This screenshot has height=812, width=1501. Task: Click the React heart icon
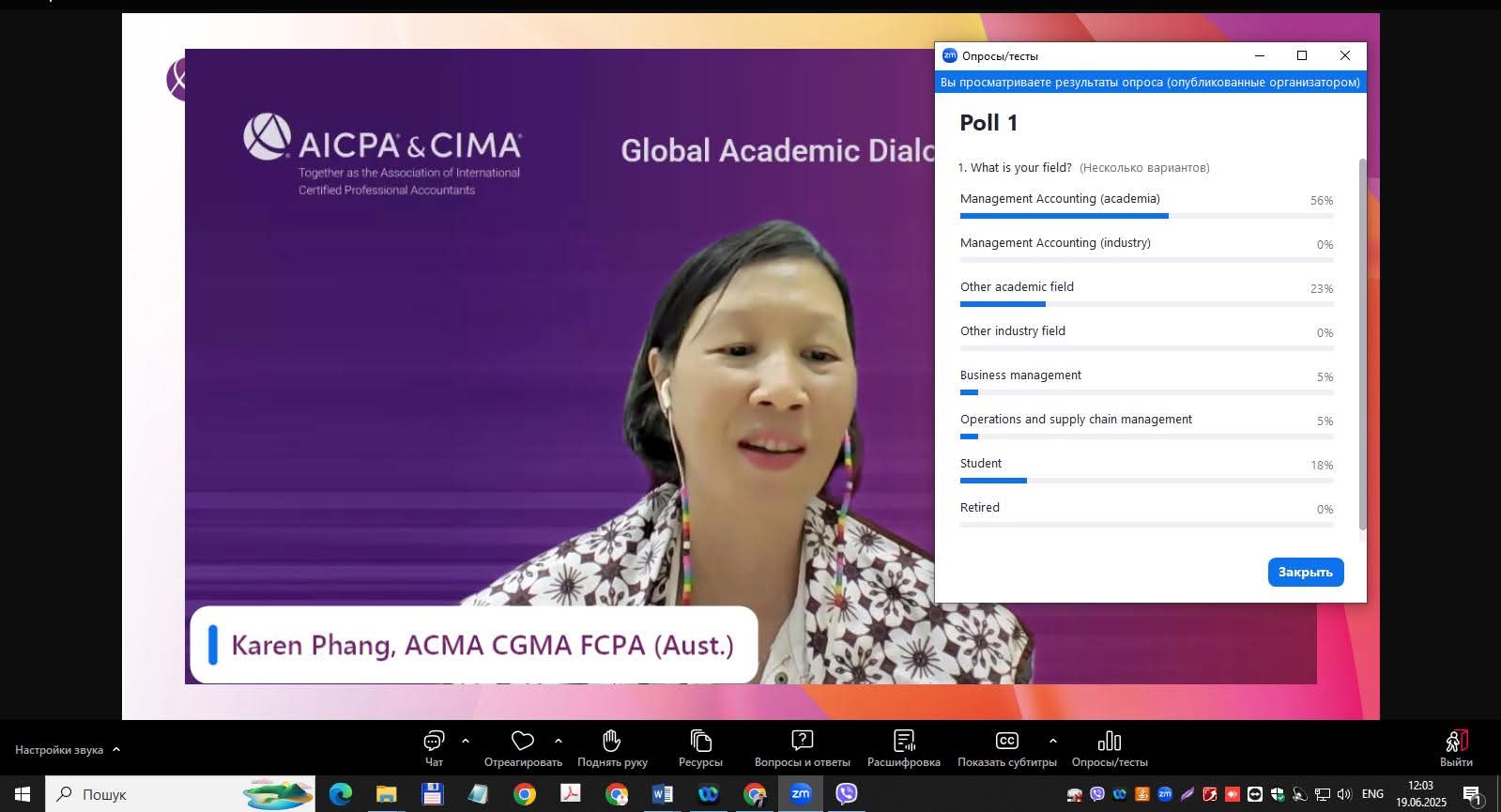[522, 742]
